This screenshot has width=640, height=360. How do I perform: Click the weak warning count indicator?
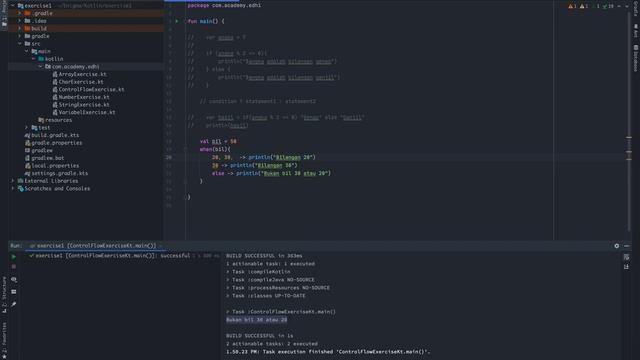tap(584, 6)
